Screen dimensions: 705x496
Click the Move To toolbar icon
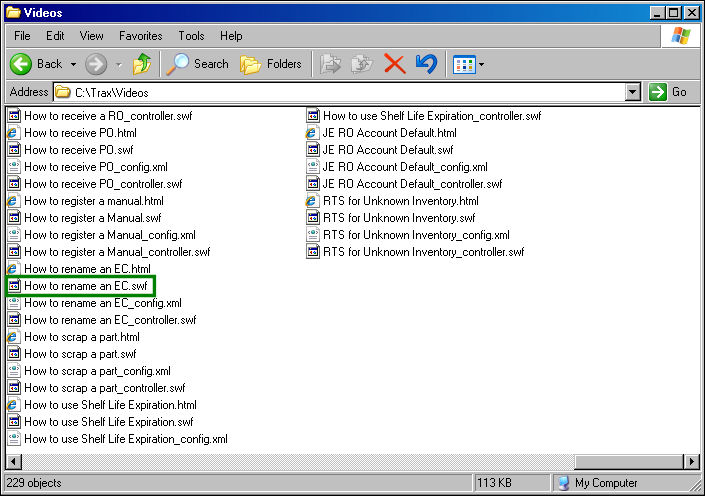pos(330,64)
